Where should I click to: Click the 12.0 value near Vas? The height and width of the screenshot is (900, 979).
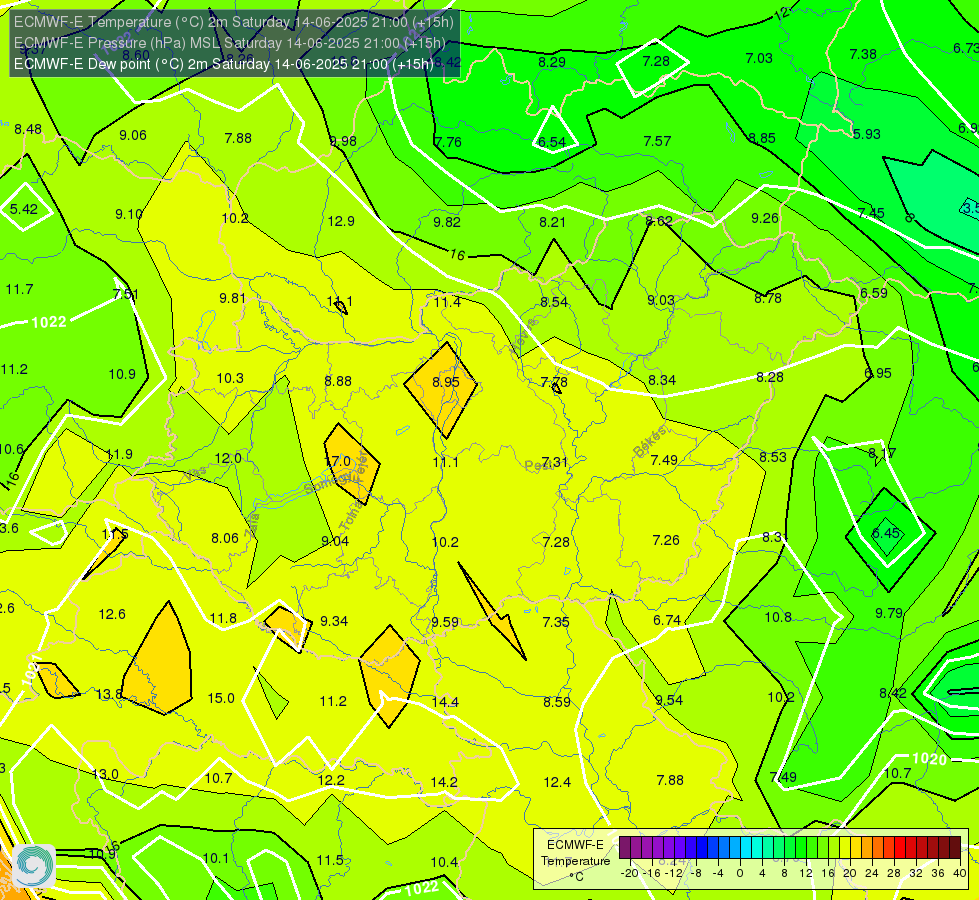point(228,458)
